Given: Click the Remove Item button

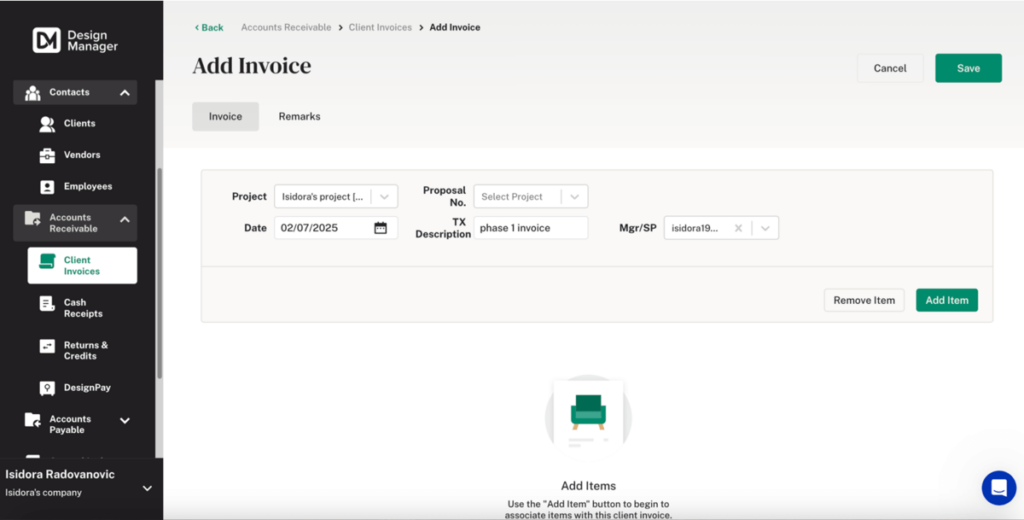Looking at the screenshot, I should [864, 301].
